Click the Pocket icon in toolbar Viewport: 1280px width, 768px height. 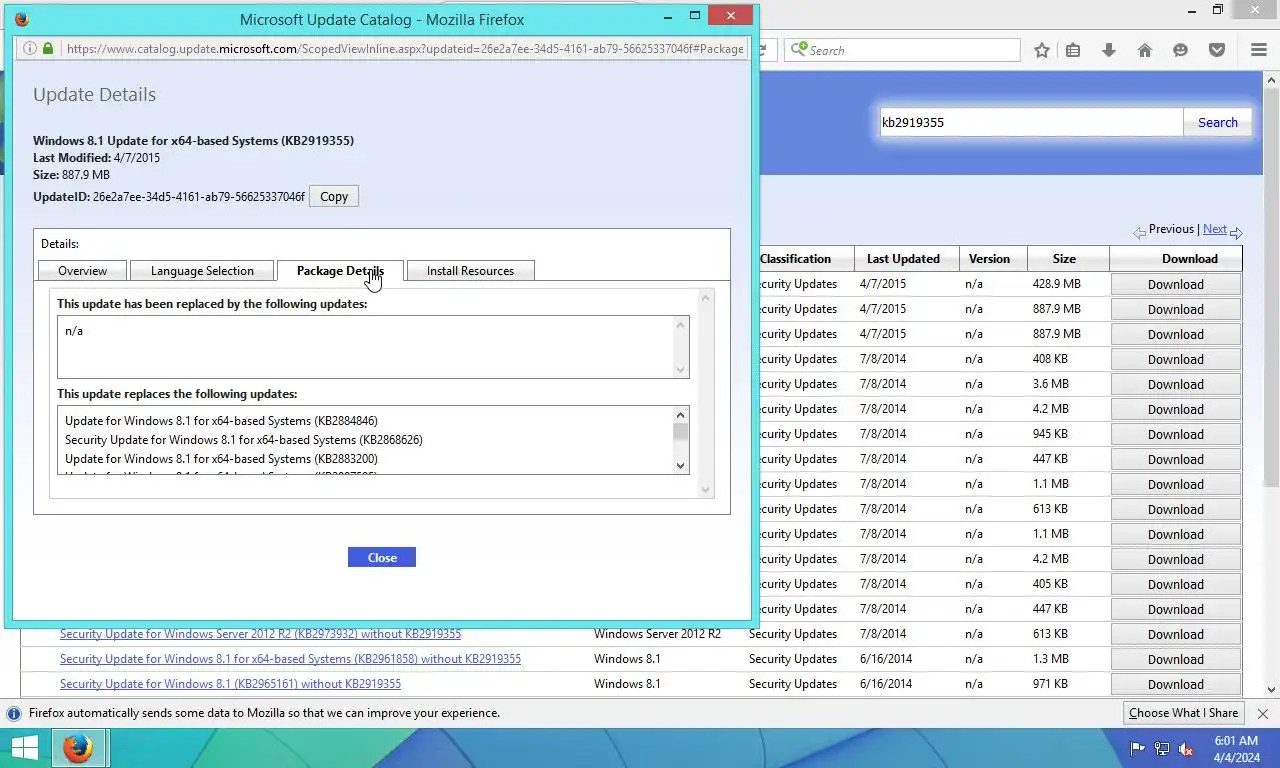(x=1217, y=50)
